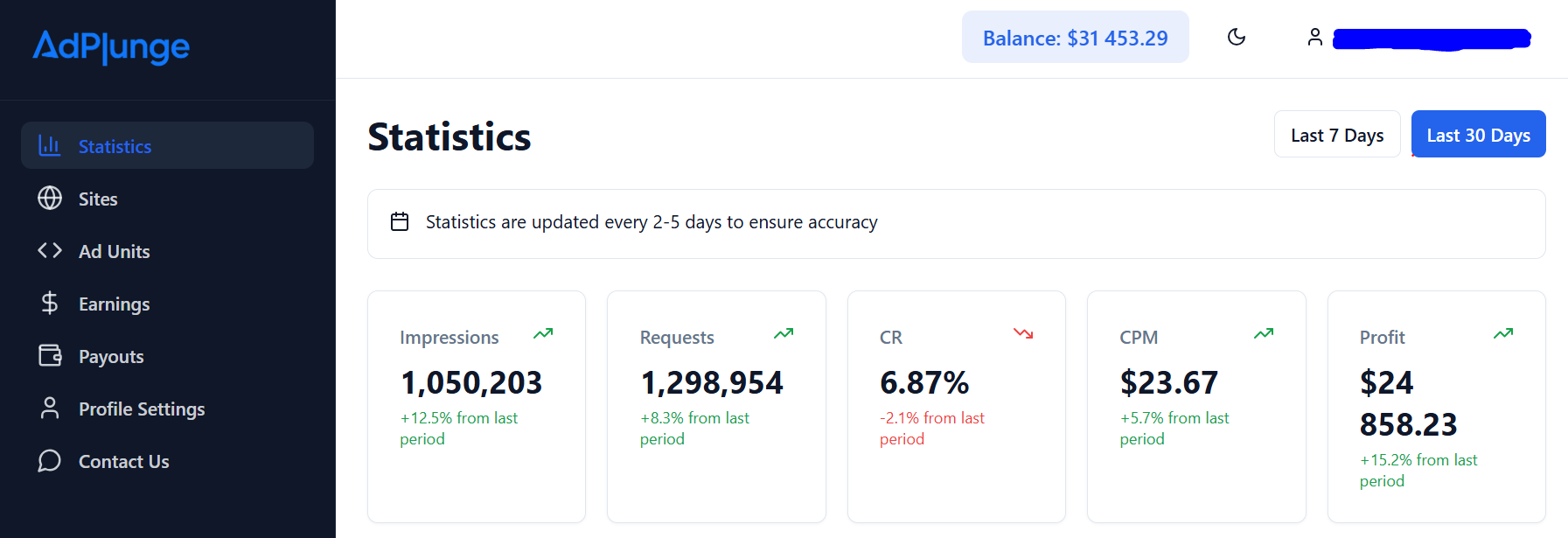This screenshot has height=538, width=1568.
Task: Click the CPM upward trend icon
Action: coord(1264,333)
